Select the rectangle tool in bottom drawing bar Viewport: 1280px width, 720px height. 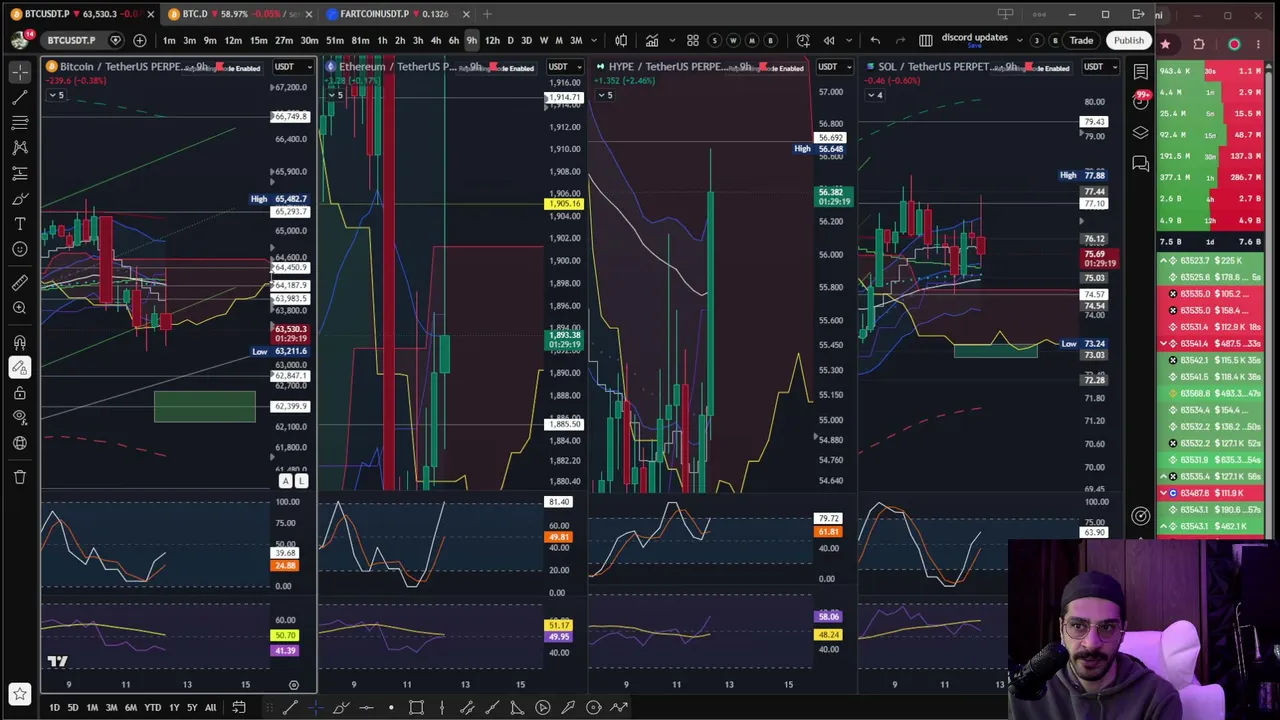click(x=416, y=707)
